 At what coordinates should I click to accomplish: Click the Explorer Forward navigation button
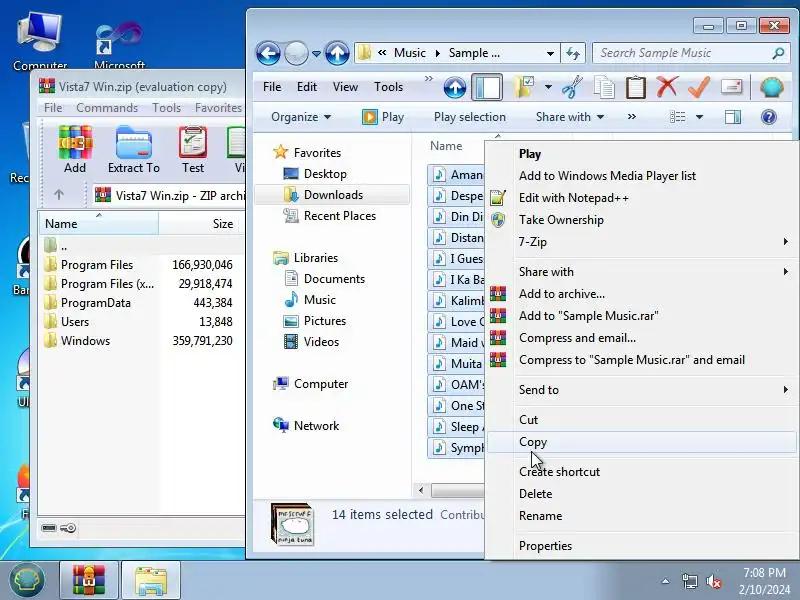tap(296, 53)
